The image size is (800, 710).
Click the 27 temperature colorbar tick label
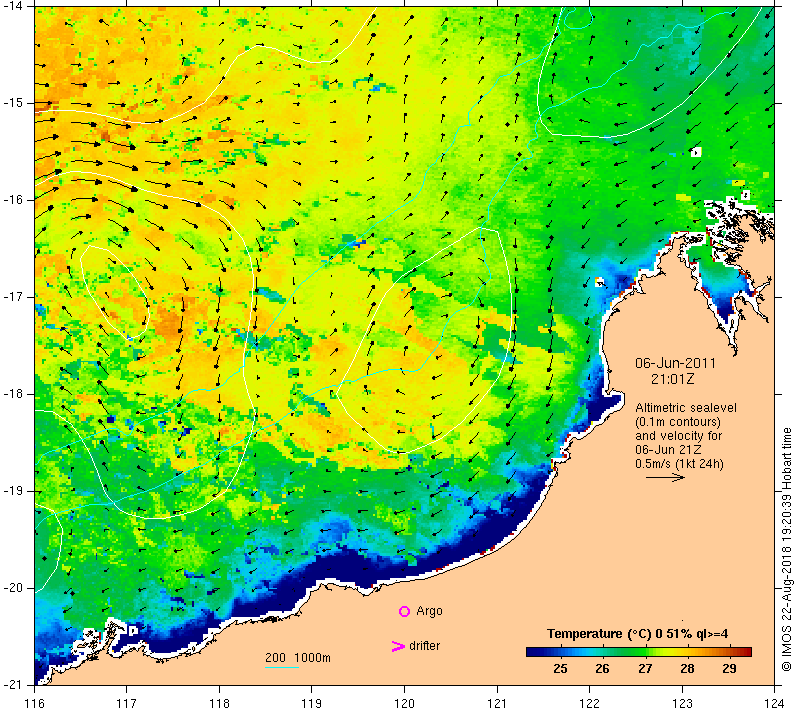(x=645, y=669)
